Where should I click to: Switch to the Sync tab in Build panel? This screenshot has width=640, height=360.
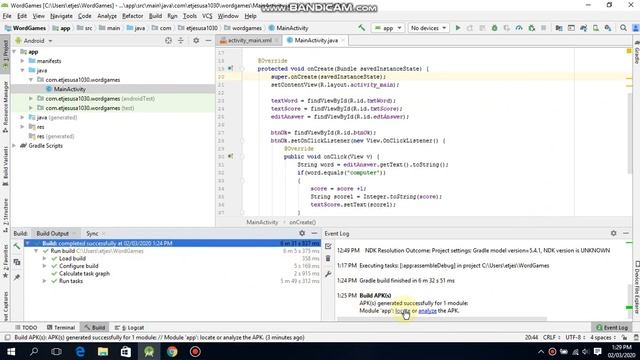click(x=92, y=233)
